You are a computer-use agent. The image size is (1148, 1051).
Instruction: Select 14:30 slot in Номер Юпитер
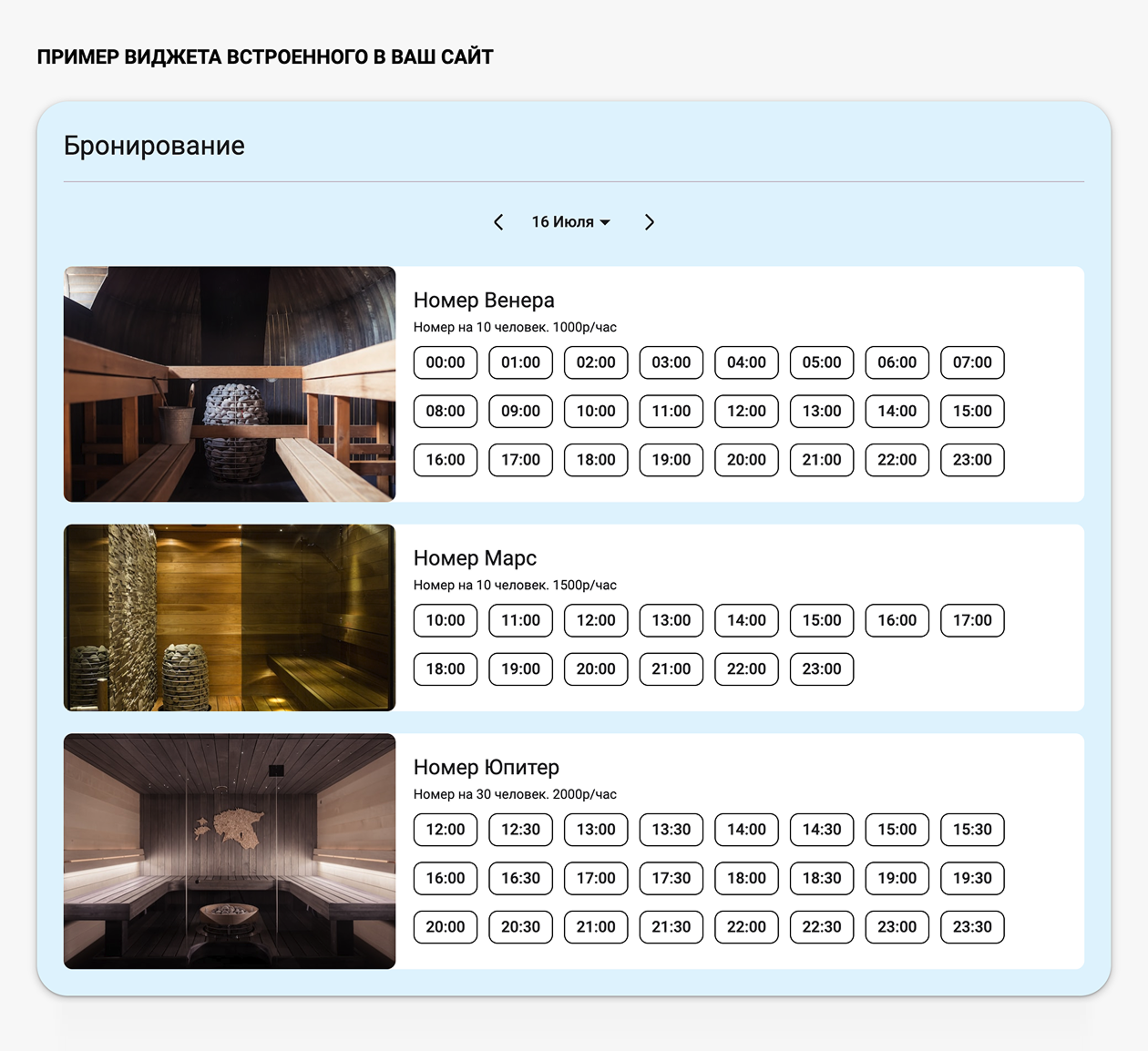tap(822, 830)
